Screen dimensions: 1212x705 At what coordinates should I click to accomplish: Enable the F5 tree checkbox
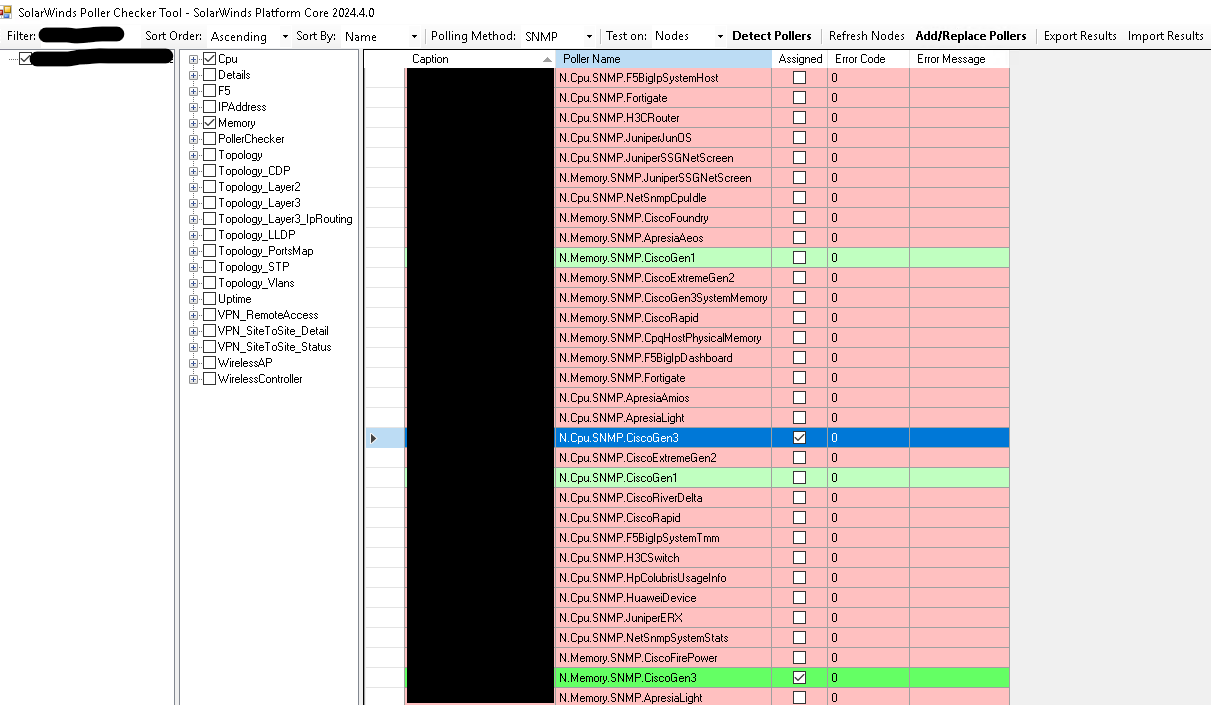coord(209,91)
